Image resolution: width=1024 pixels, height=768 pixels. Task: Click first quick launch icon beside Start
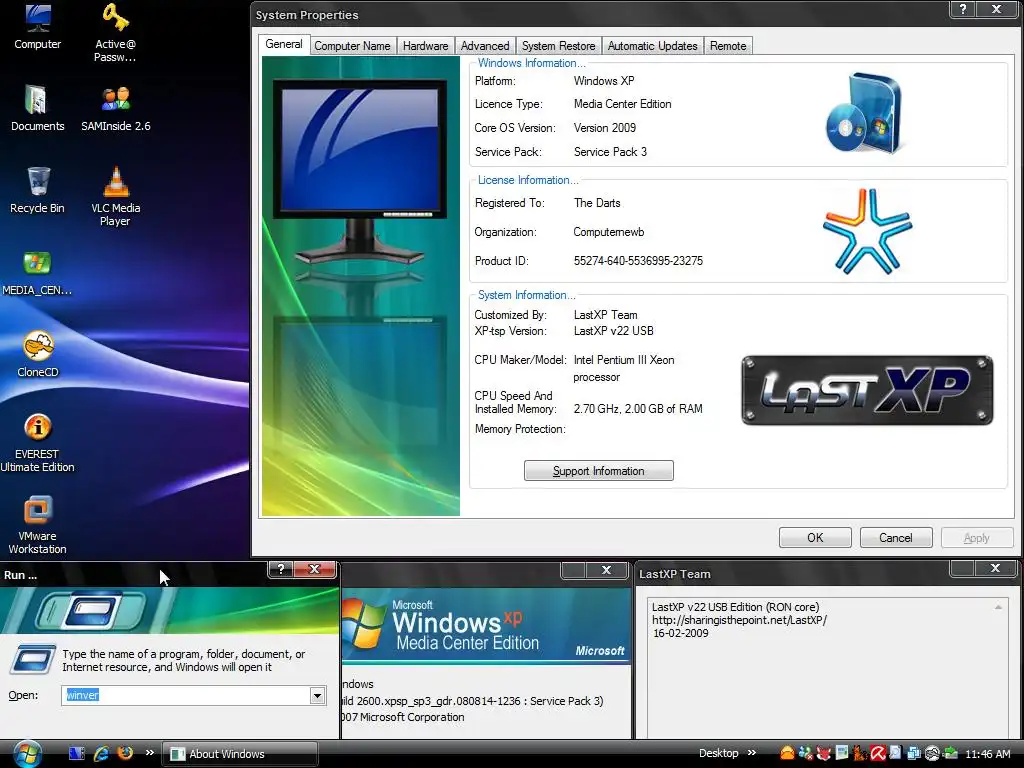[76, 753]
